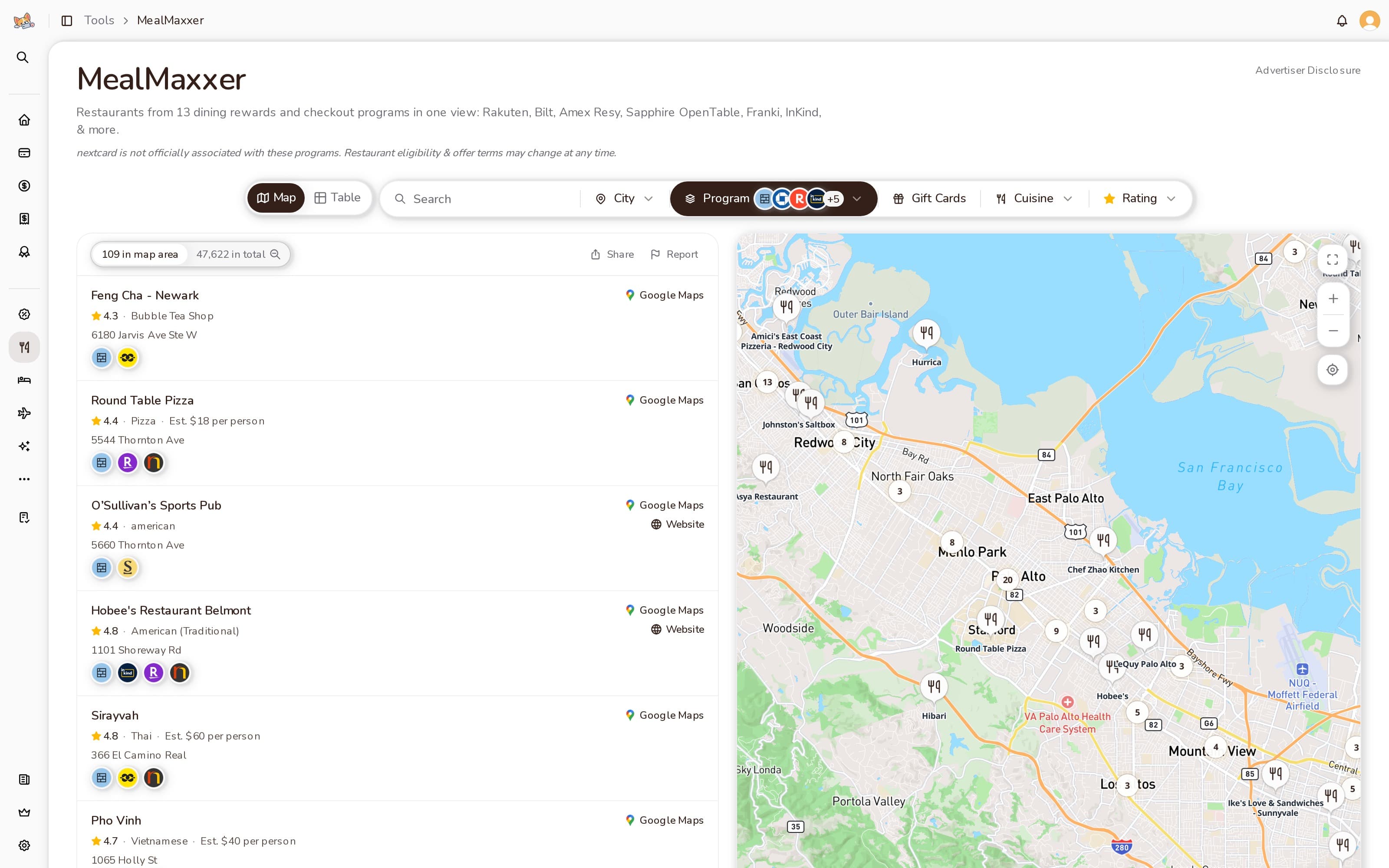Click the 20 cluster marker near Palo Alto
Screen dimensions: 1389x868
(1007, 580)
